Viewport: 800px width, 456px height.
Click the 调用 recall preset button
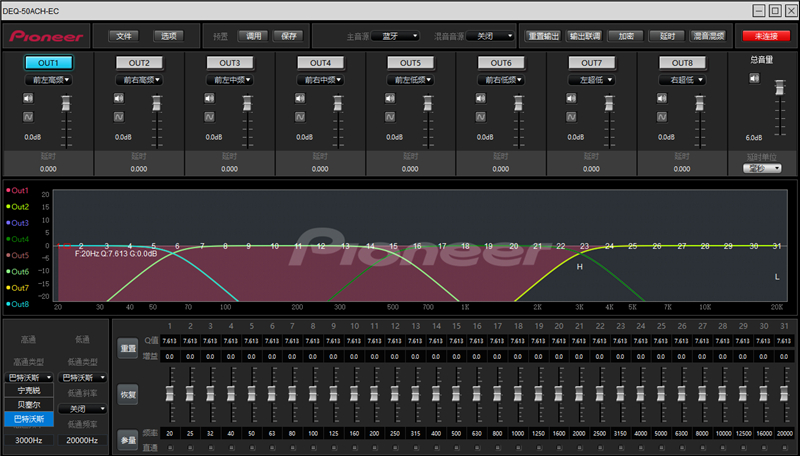(x=254, y=36)
